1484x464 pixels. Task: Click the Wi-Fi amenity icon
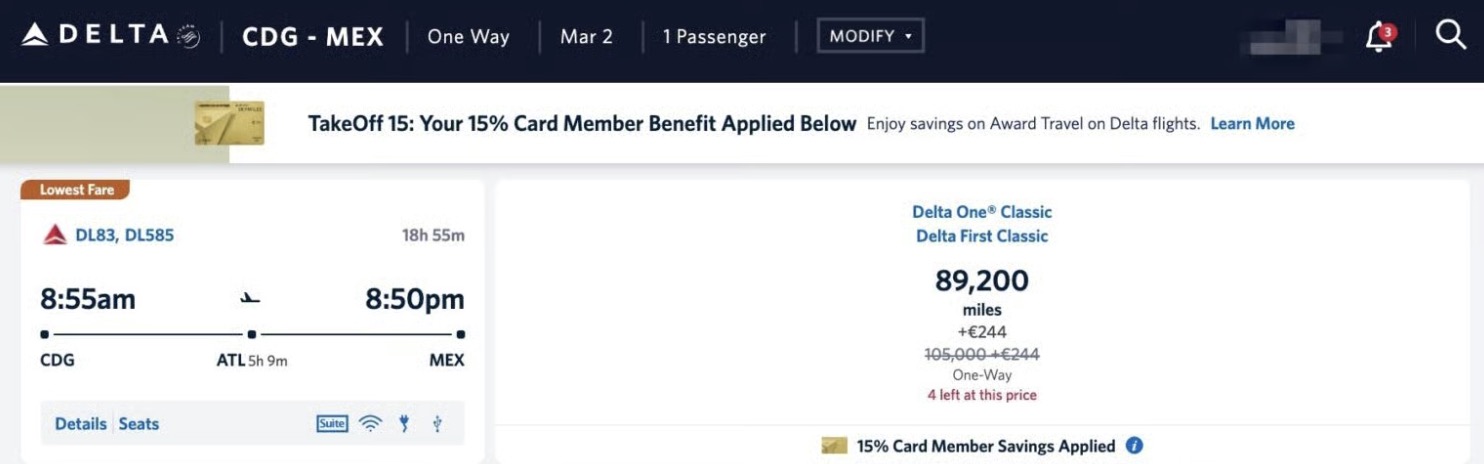click(371, 424)
